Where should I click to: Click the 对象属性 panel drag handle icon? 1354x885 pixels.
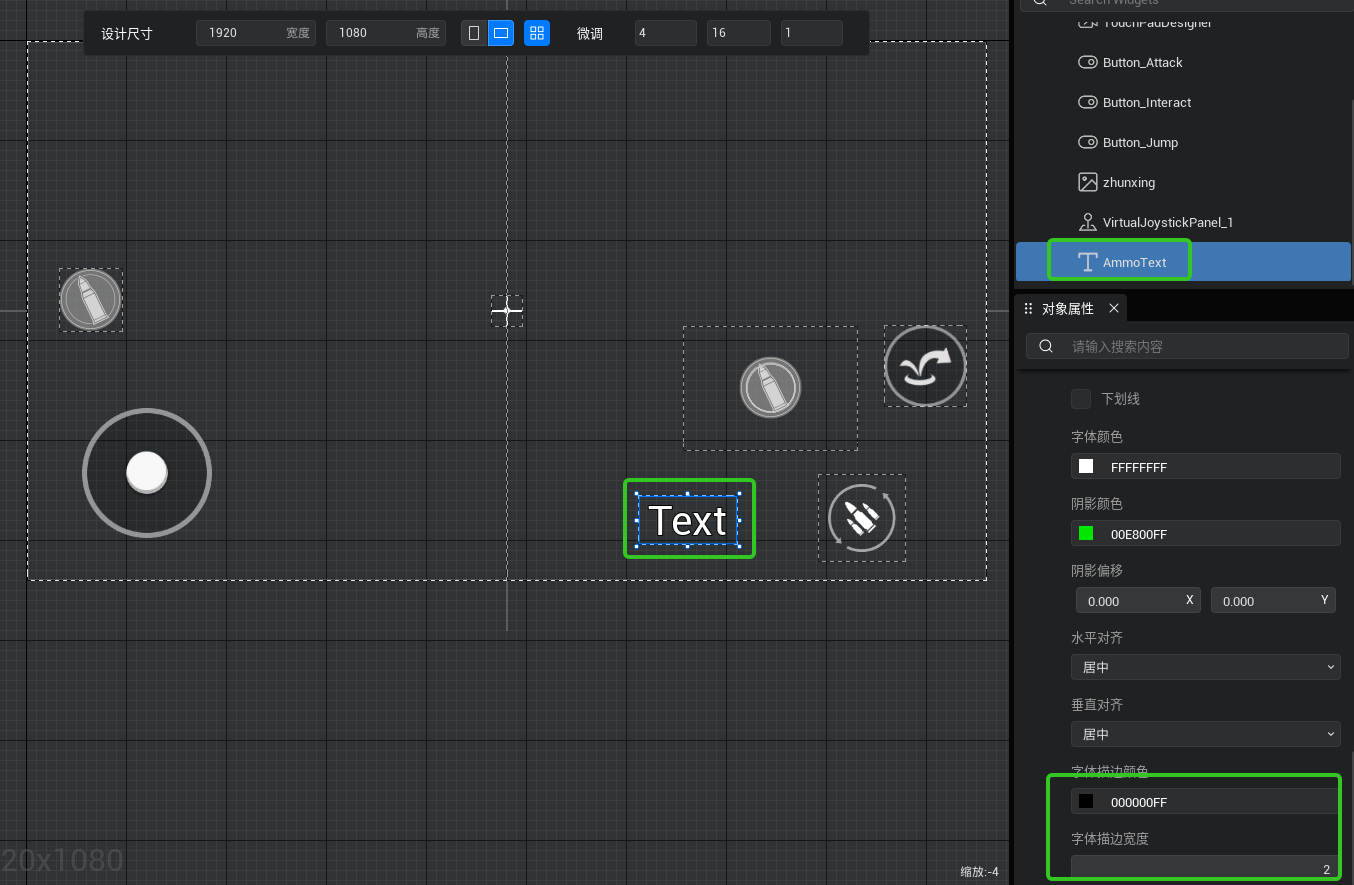(1028, 309)
